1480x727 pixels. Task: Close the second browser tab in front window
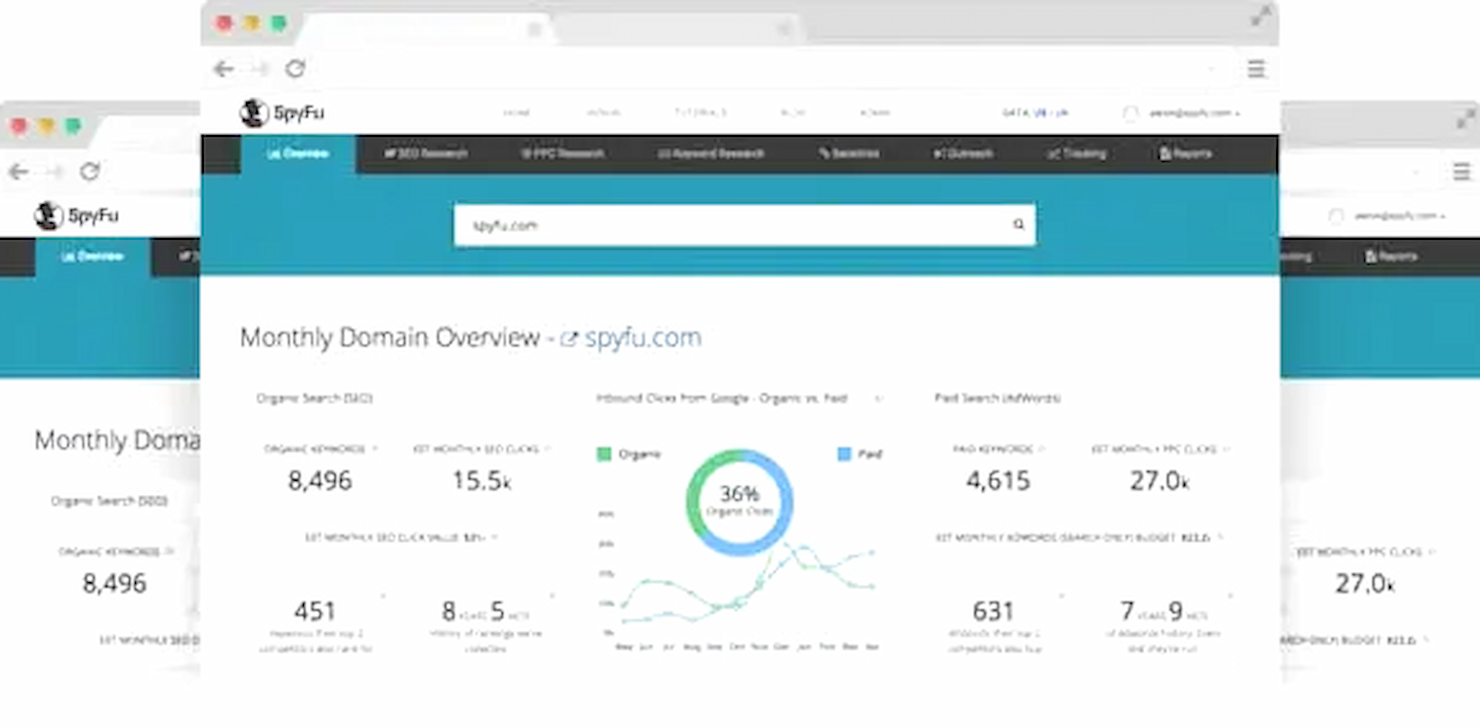pos(783,30)
